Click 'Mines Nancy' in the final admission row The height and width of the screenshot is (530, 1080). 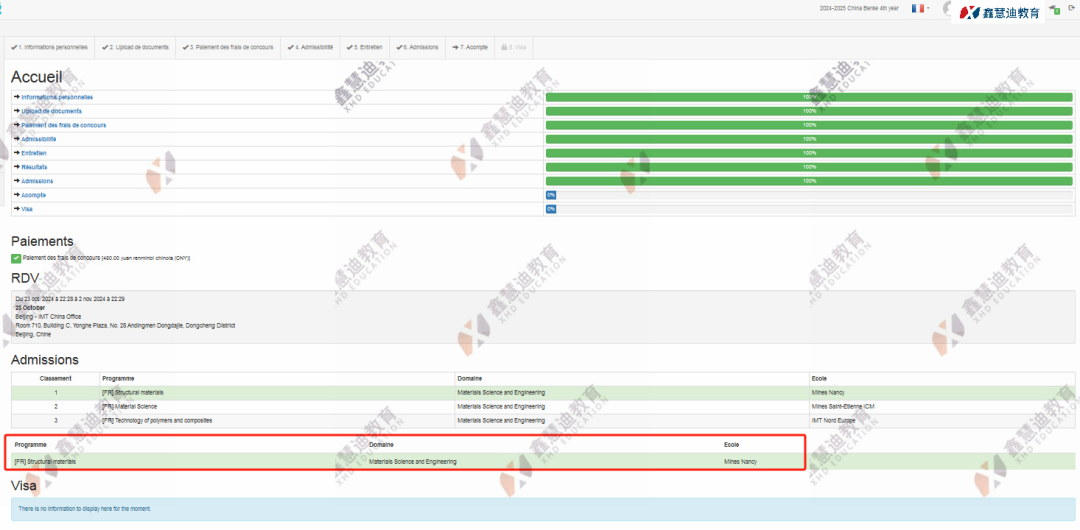pos(740,462)
